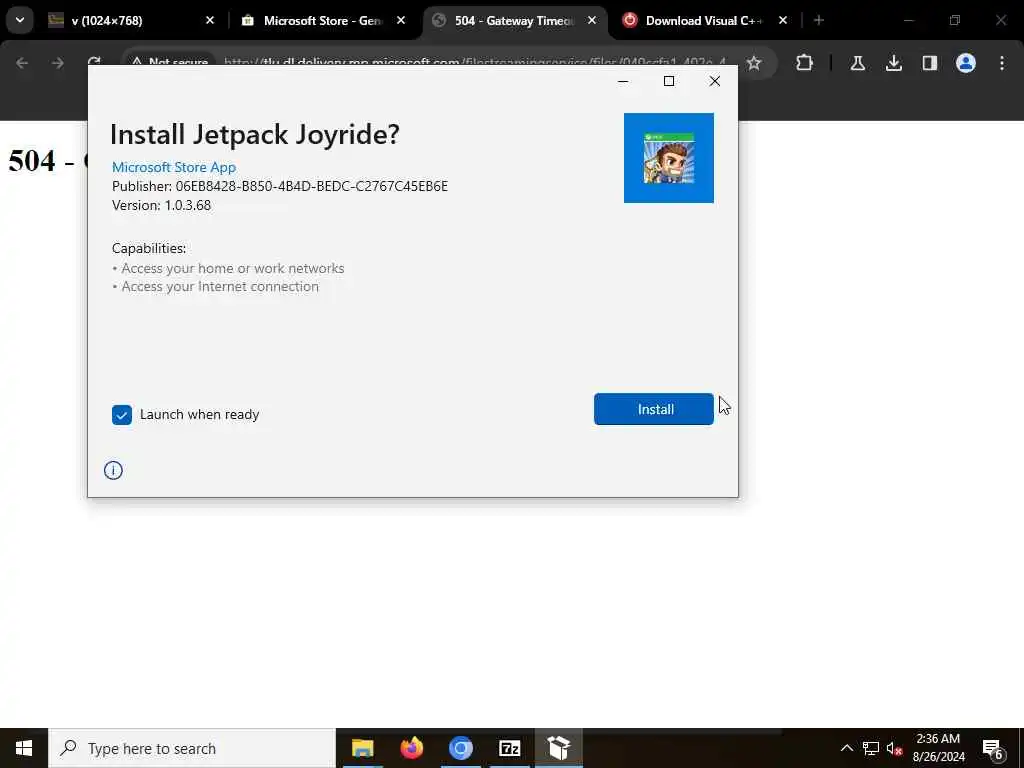
Task: Click the Type here to search box
Action: (x=192, y=748)
